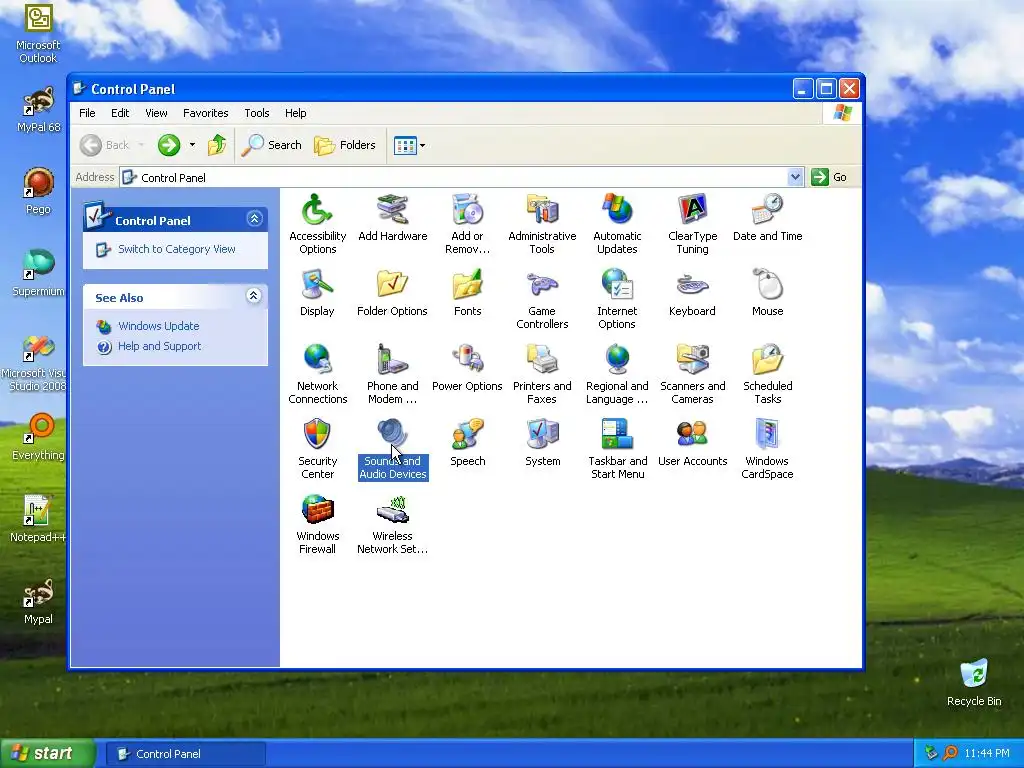The height and width of the screenshot is (768, 1024).
Task: Open the Help and Support link
Action: coord(159,346)
